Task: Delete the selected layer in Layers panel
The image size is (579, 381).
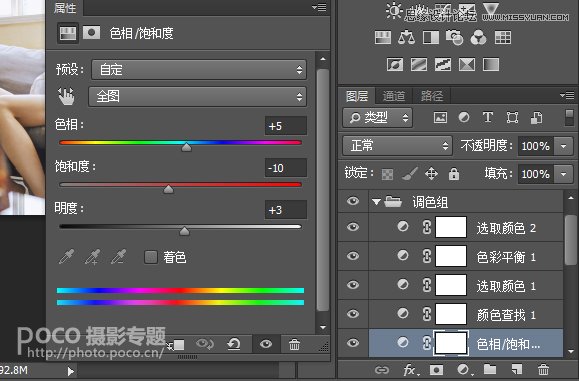Action: click(x=543, y=369)
